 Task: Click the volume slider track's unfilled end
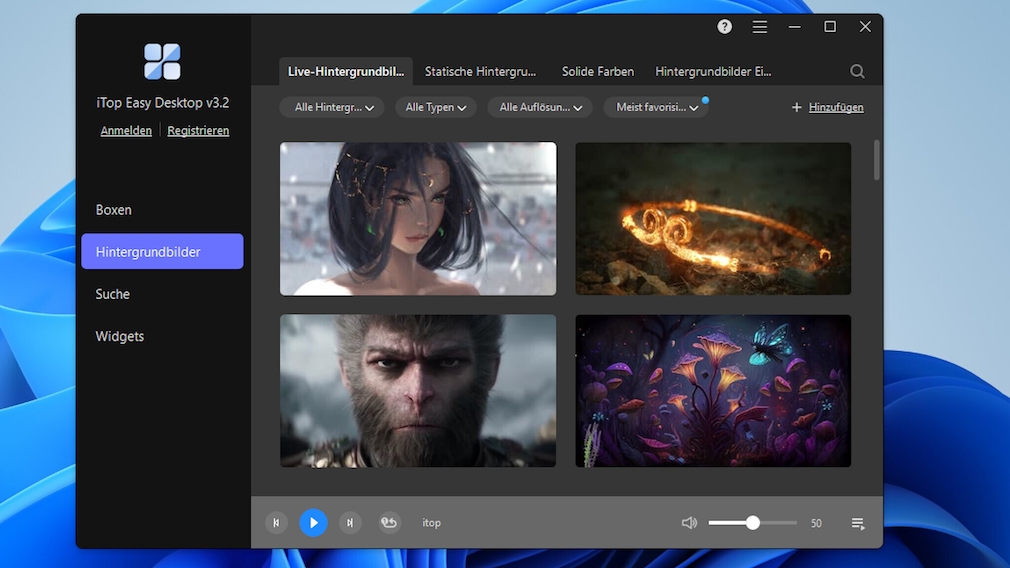coord(794,523)
